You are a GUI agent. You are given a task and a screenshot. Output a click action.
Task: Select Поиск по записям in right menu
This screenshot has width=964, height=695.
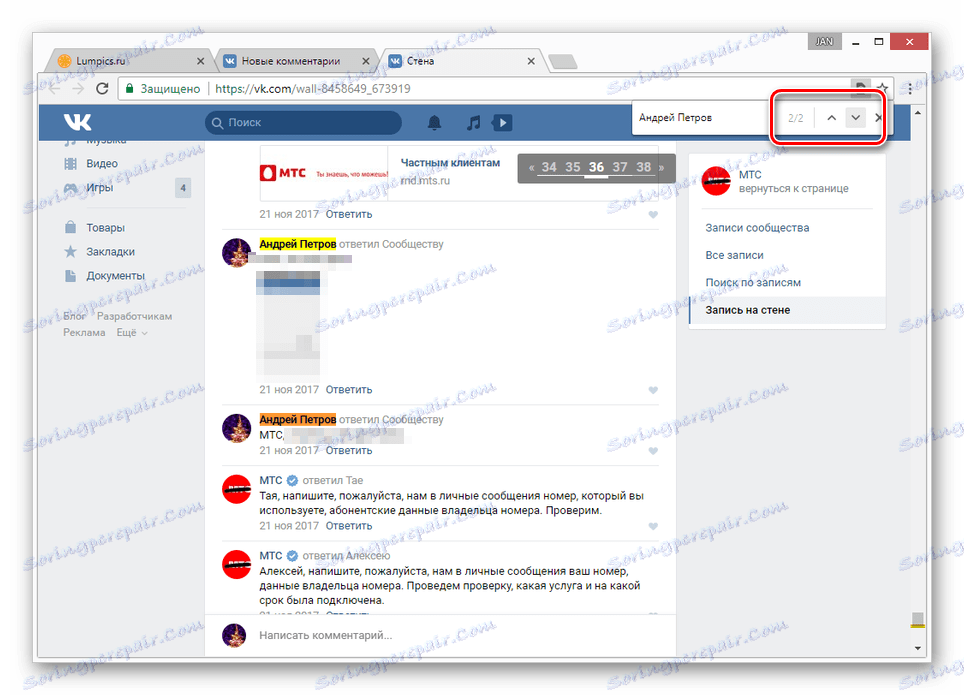(x=753, y=282)
